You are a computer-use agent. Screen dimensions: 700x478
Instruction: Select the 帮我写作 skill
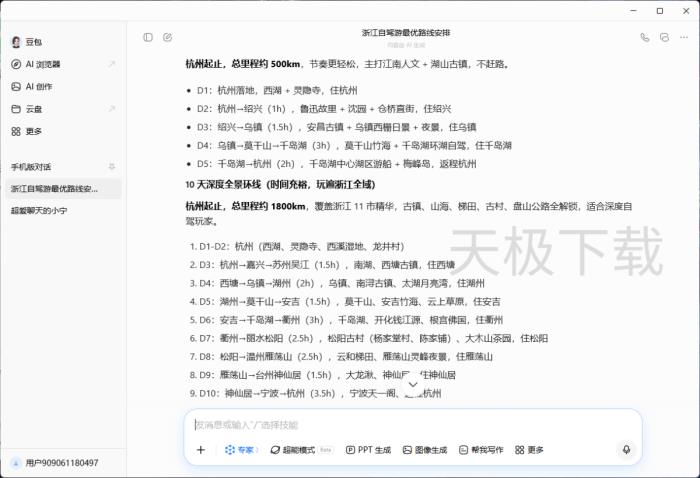(481, 450)
